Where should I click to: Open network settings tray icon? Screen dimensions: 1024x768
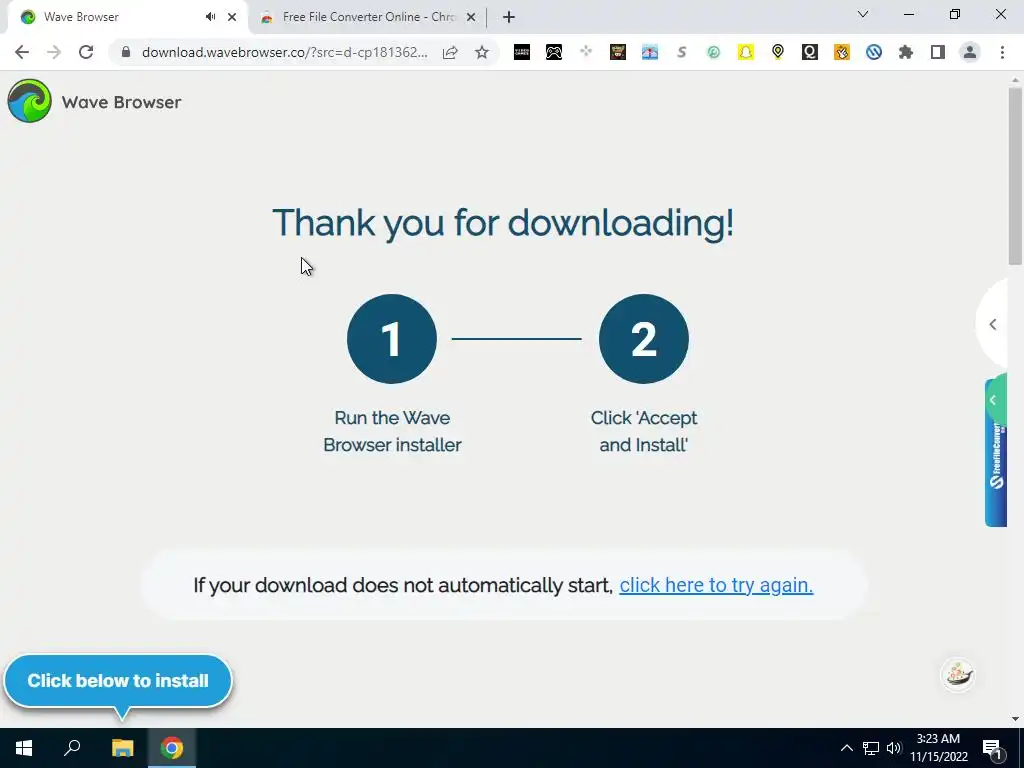[871, 748]
